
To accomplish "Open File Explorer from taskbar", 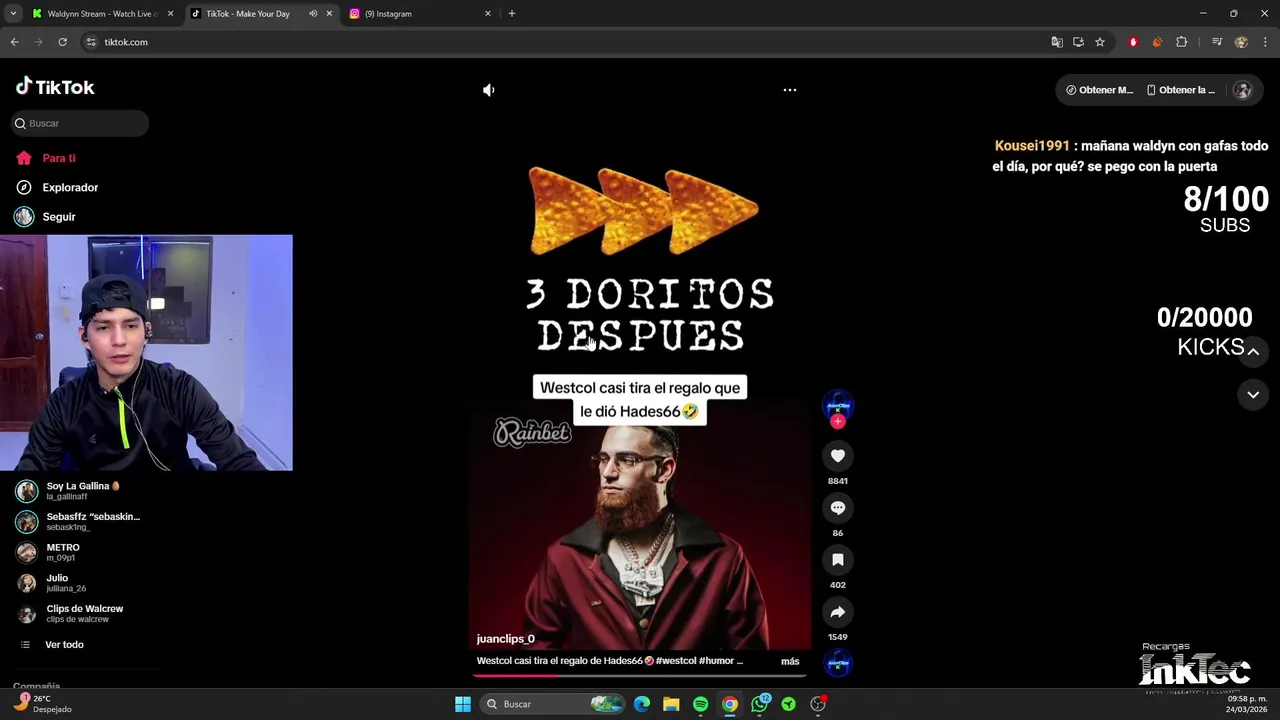I will point(671,704).
